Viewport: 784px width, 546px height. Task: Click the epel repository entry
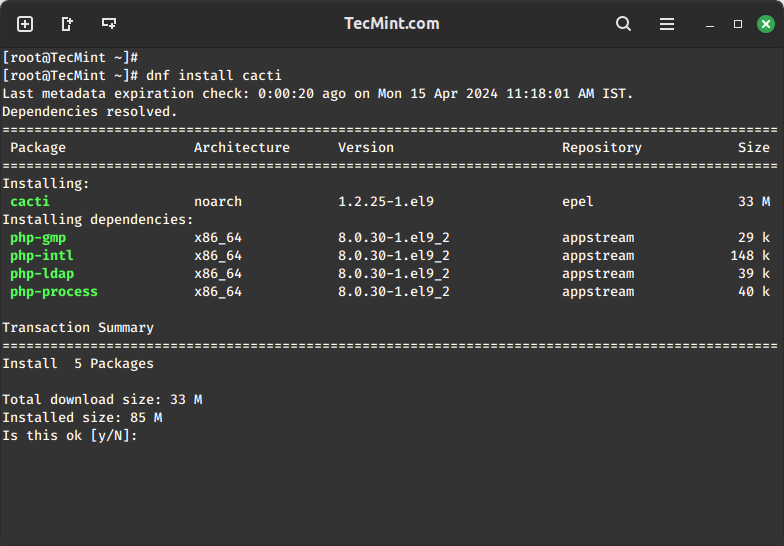578,202
